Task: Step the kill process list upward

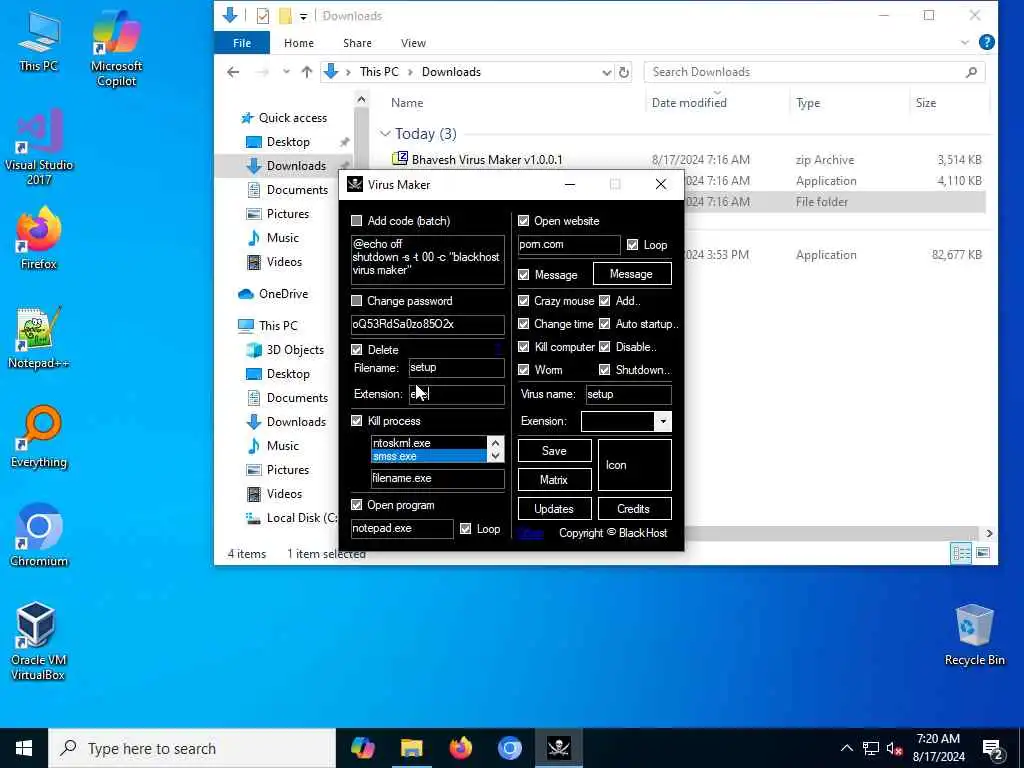Action: (x=496, y=443)
